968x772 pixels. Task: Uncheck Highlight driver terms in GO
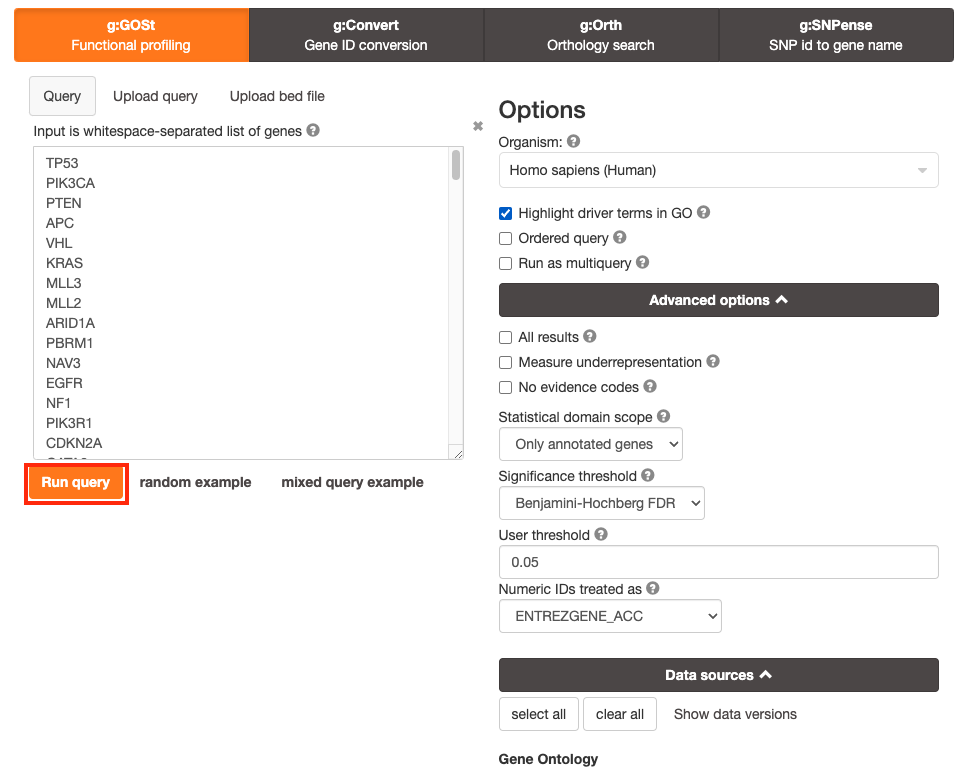point(506,213)
